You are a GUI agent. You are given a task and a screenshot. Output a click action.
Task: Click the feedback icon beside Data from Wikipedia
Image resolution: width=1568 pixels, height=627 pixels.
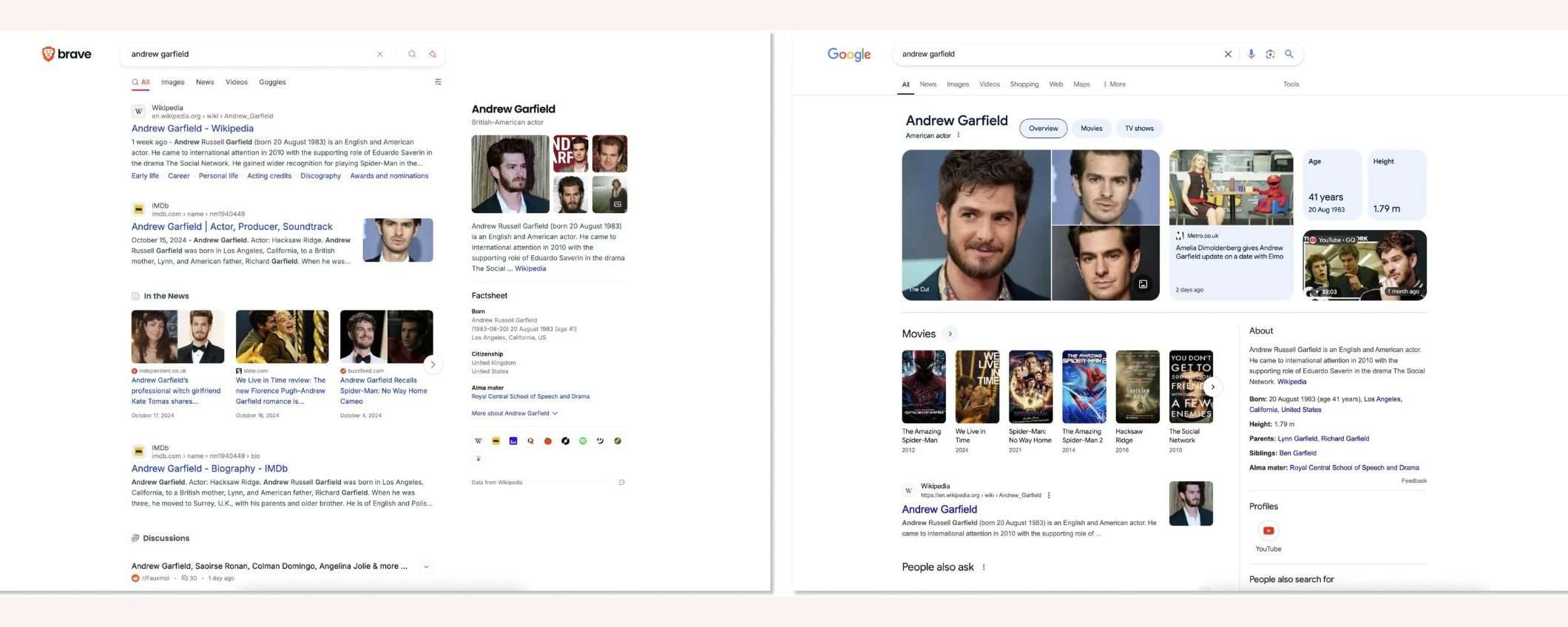pos(621,482)
